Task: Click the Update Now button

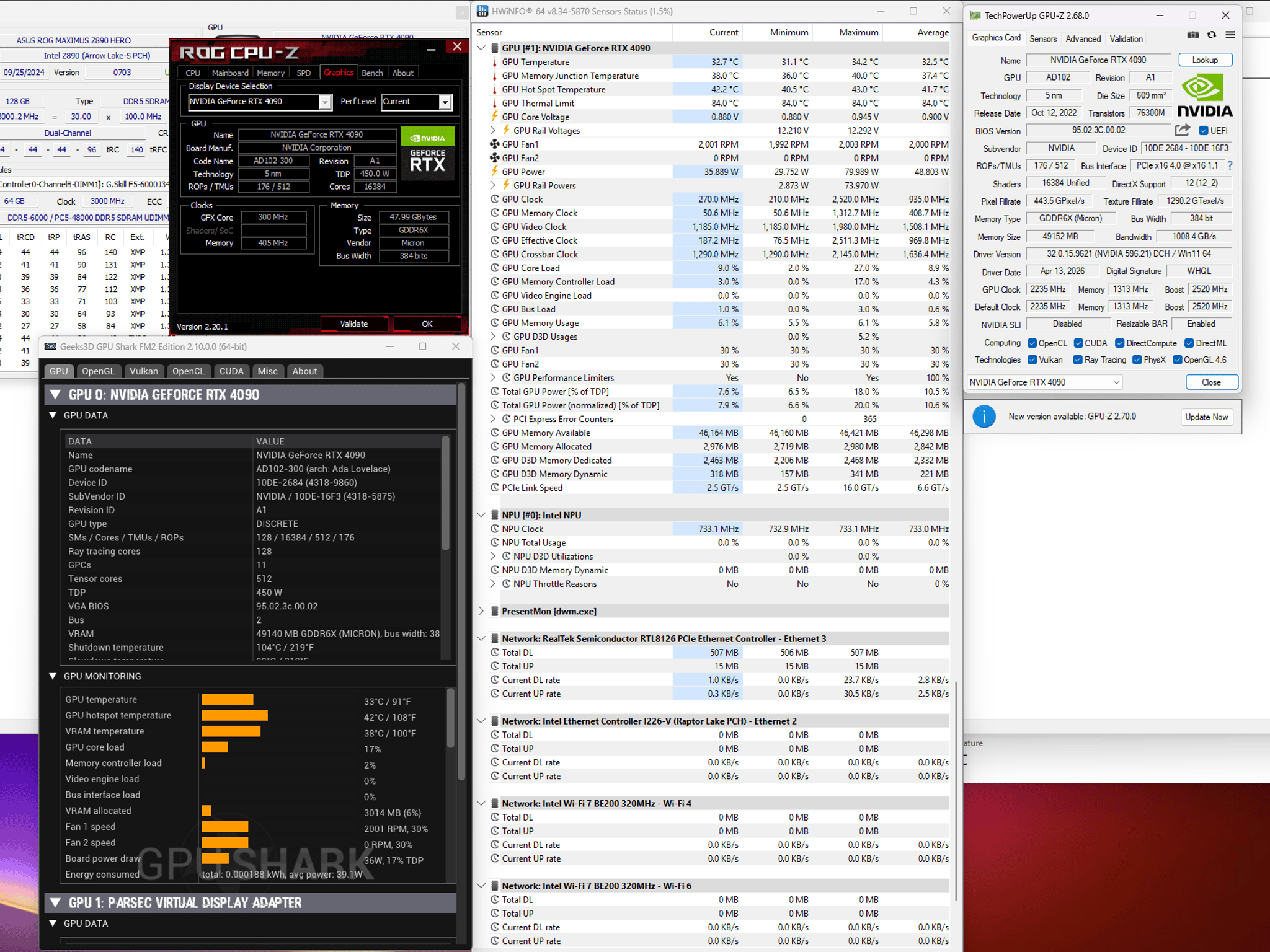Action: (1206, 417)
